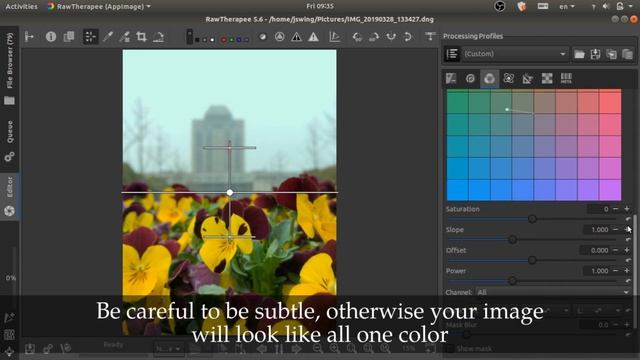Toggle shadow clipping indication
The height and width of the screenshot is (360, 640).
coord(296,37)
